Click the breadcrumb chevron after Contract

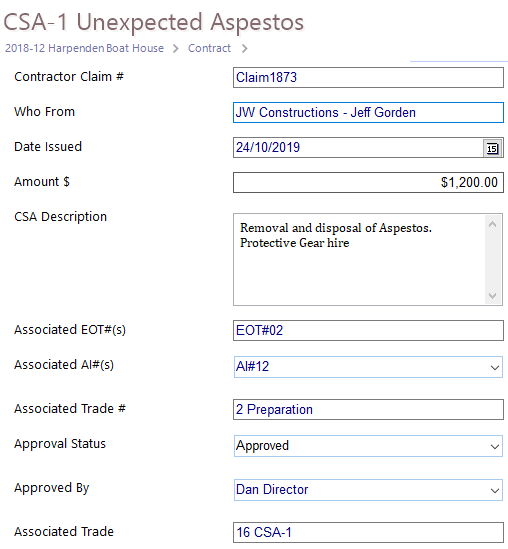click(244, 48)
